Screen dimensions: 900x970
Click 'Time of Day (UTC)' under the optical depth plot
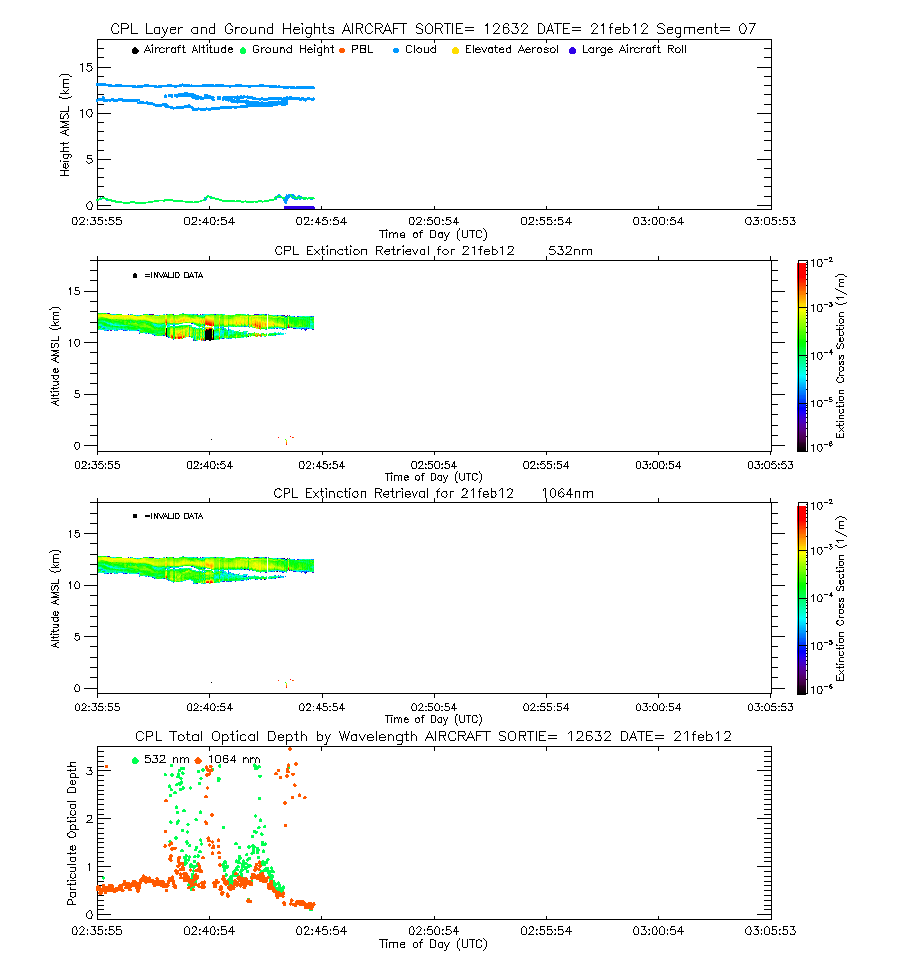coord(433,944)
